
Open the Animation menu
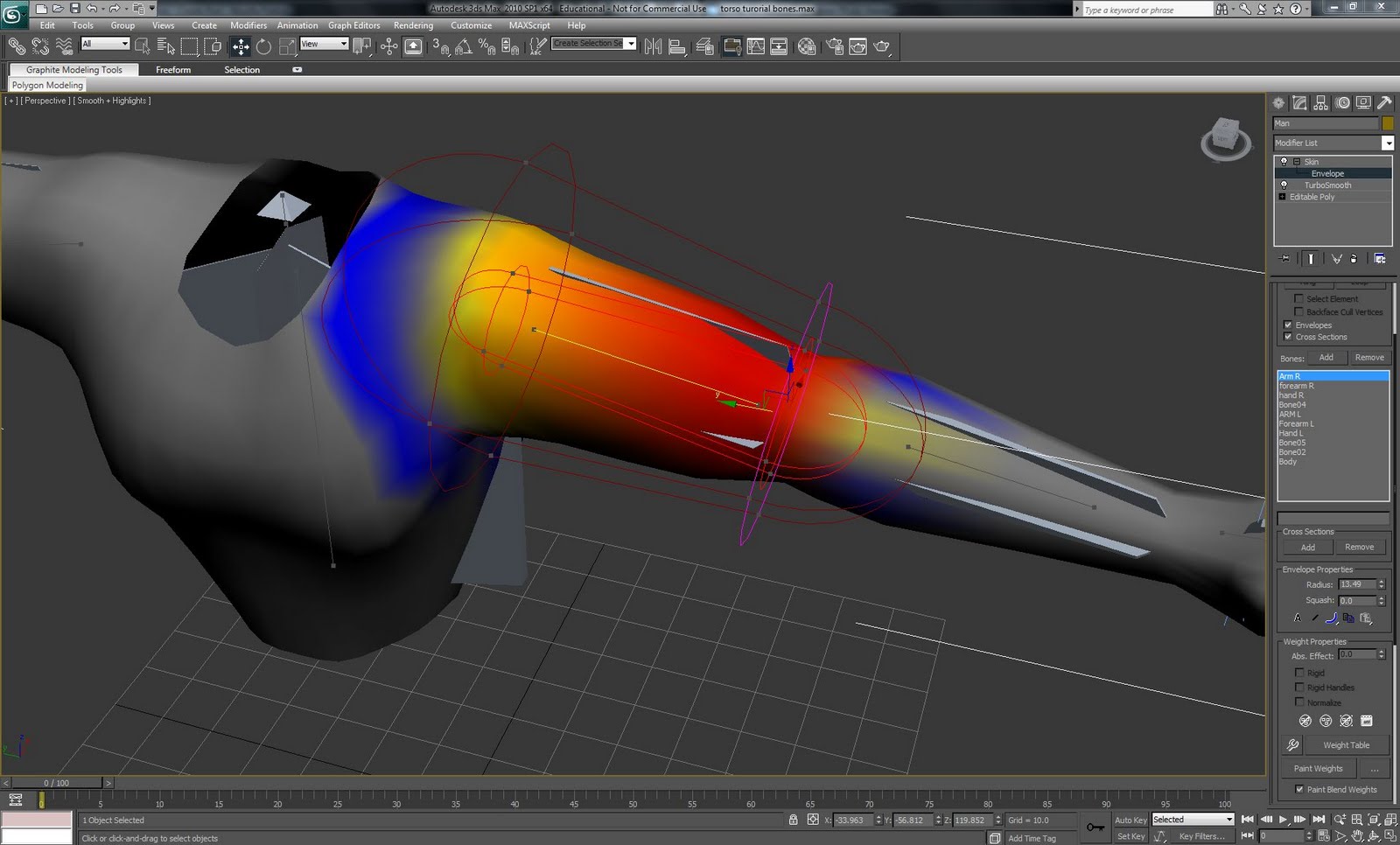(x=297, y=25)
